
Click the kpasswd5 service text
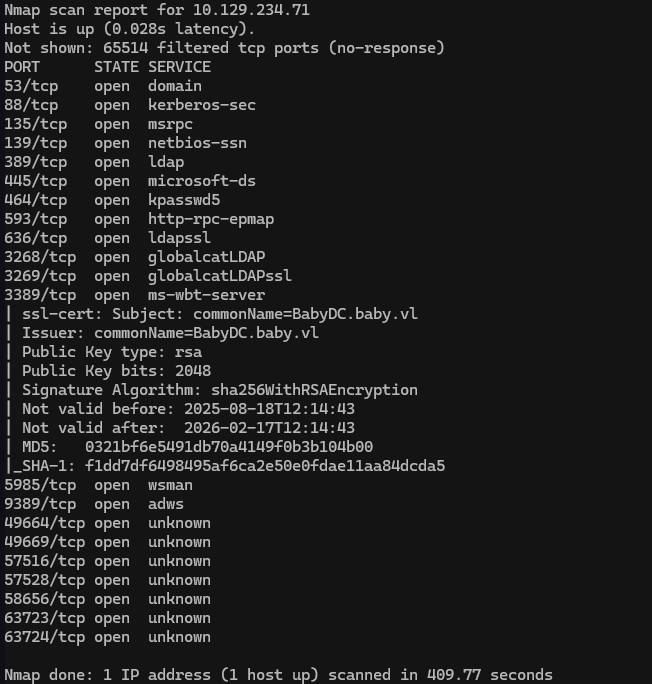pyautogui.click(x=184, y=200)
